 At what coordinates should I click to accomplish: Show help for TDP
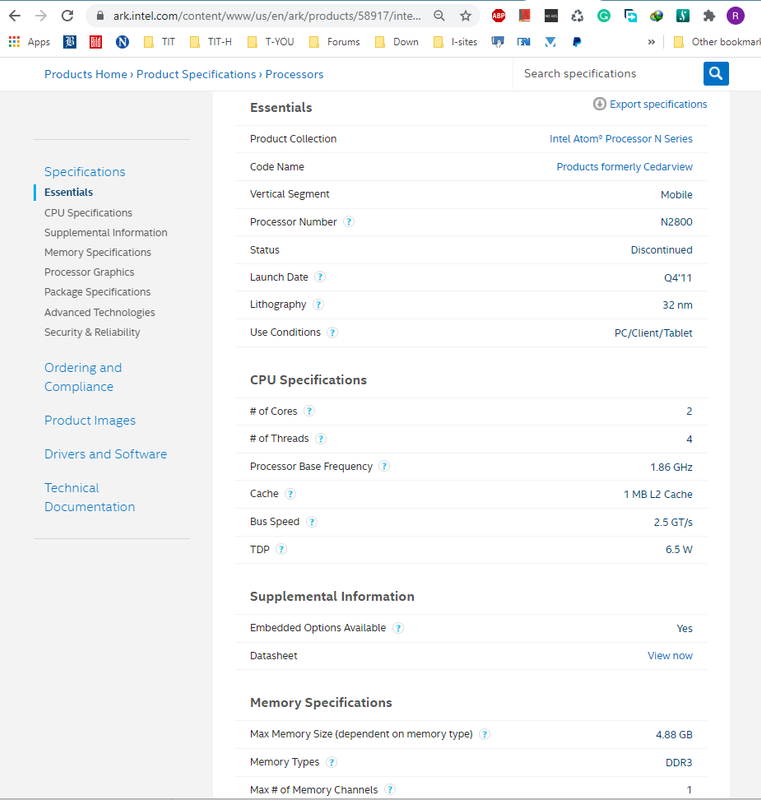click(281, 549)
